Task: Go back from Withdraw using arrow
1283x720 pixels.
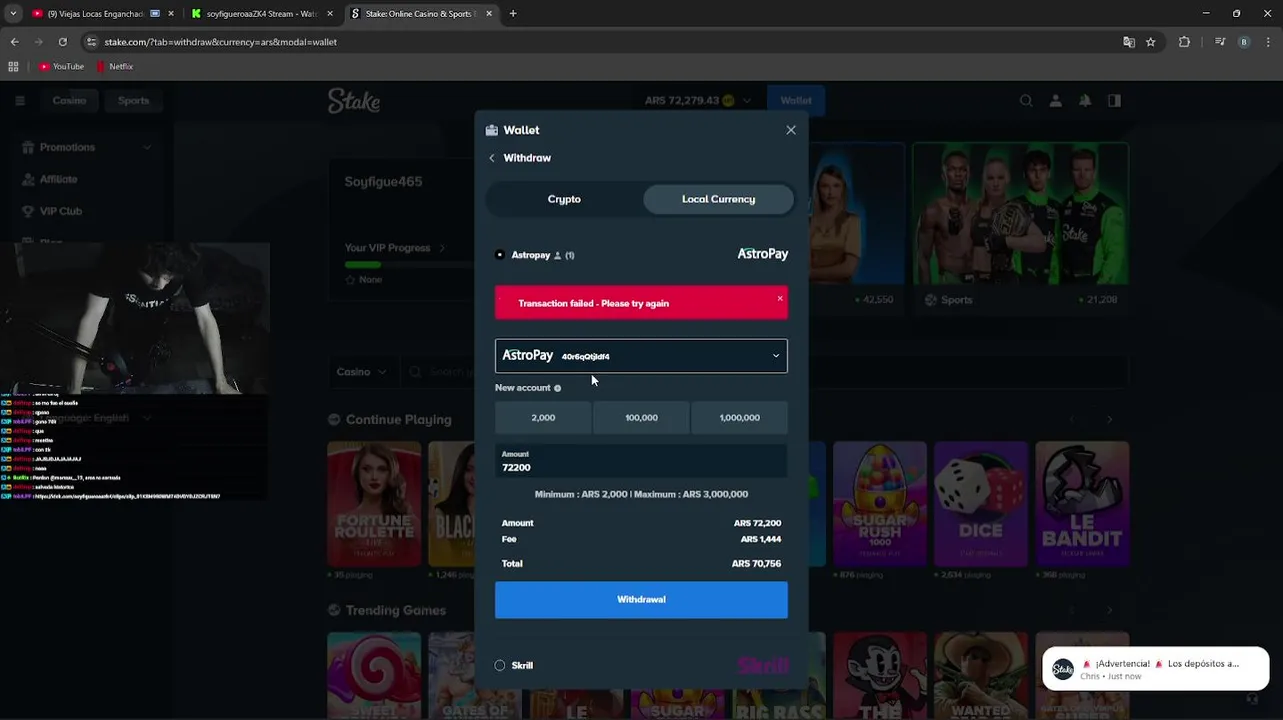Action: pyautogui.click(x=492, y=158)
